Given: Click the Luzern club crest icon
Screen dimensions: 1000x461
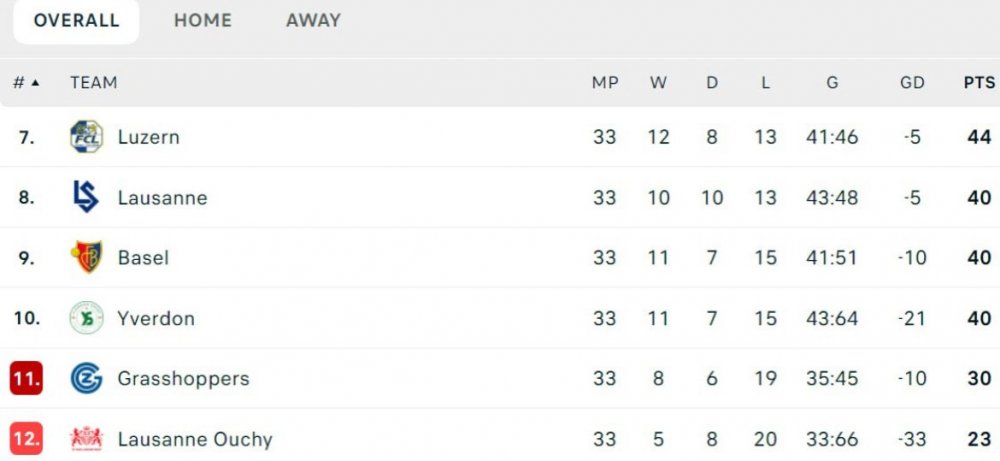Looking at the screenshot, I should click(86, 137).
